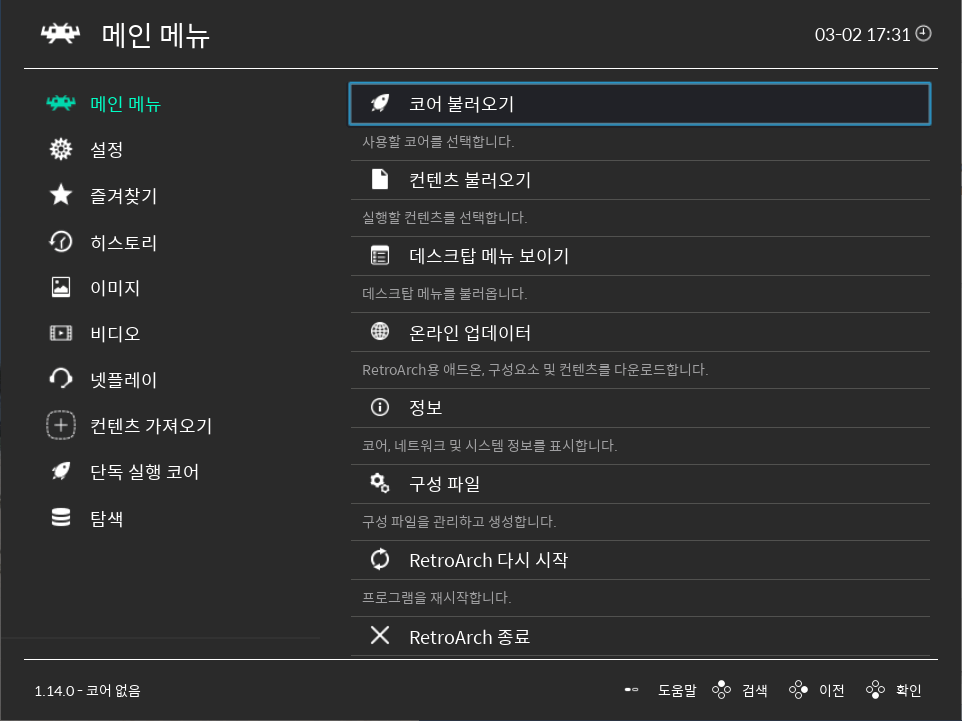Click the database icon for 탐색
The image size is (962, 721).
coord(61,518)
